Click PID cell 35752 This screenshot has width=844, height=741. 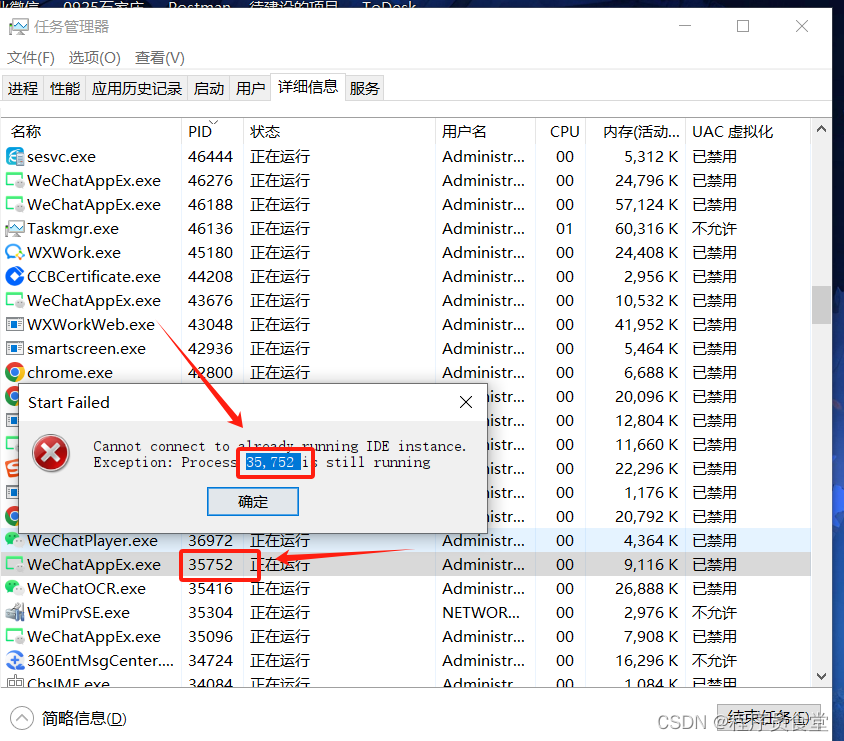click(210, 564)
